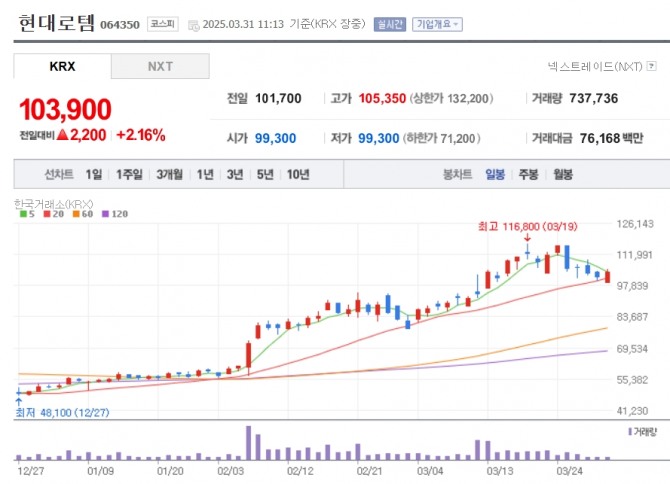
Task: Click the 시가 value 99,300
Action: (x=275, y=138)
